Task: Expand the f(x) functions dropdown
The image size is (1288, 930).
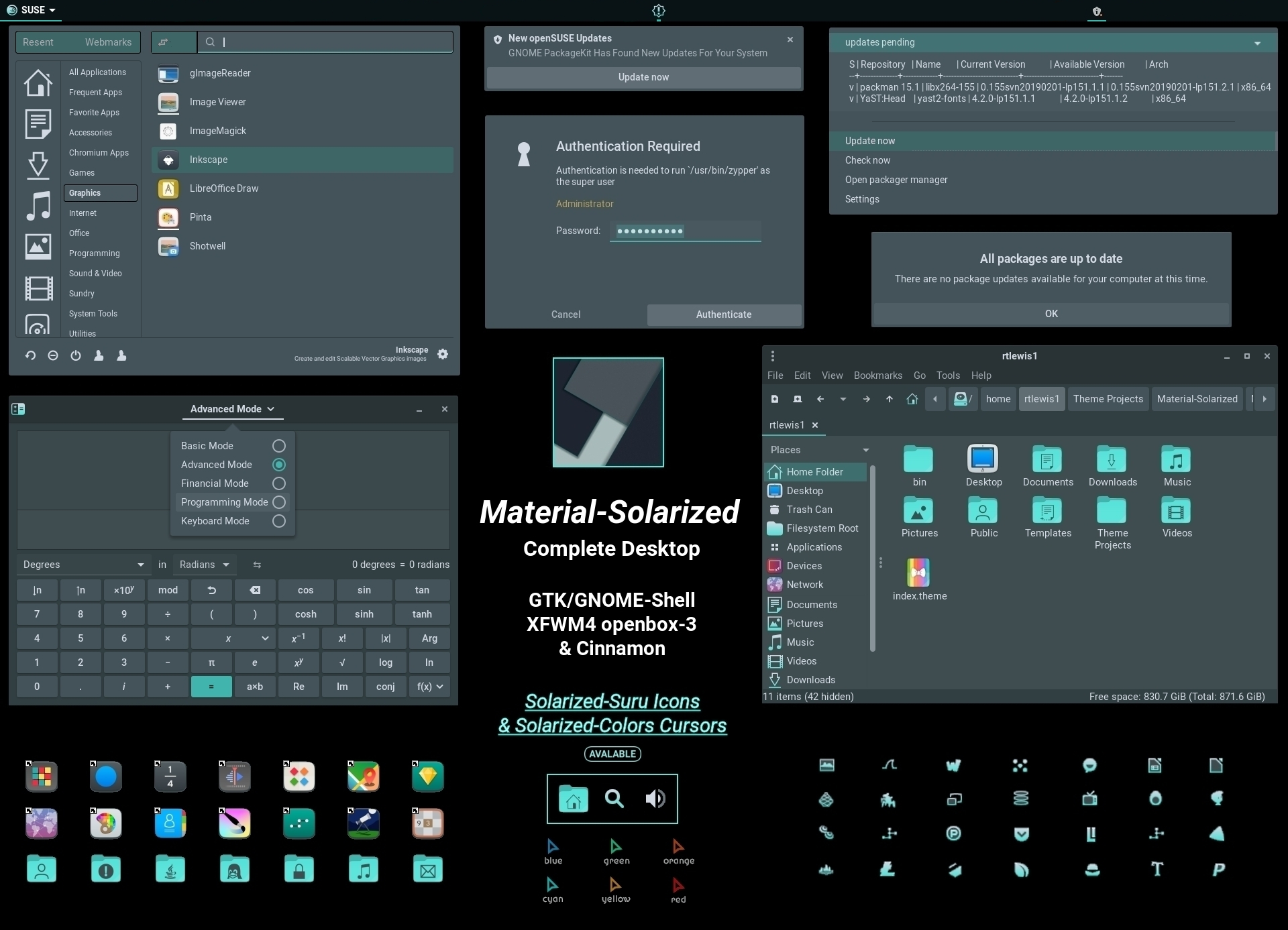Action: (430, 687)
